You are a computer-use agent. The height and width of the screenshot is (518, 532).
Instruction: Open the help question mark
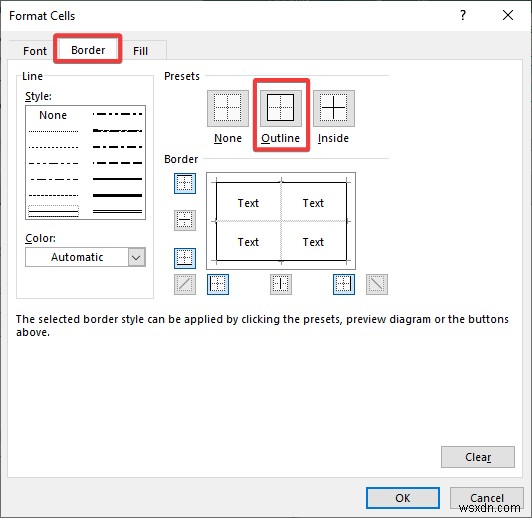point(463,15)
